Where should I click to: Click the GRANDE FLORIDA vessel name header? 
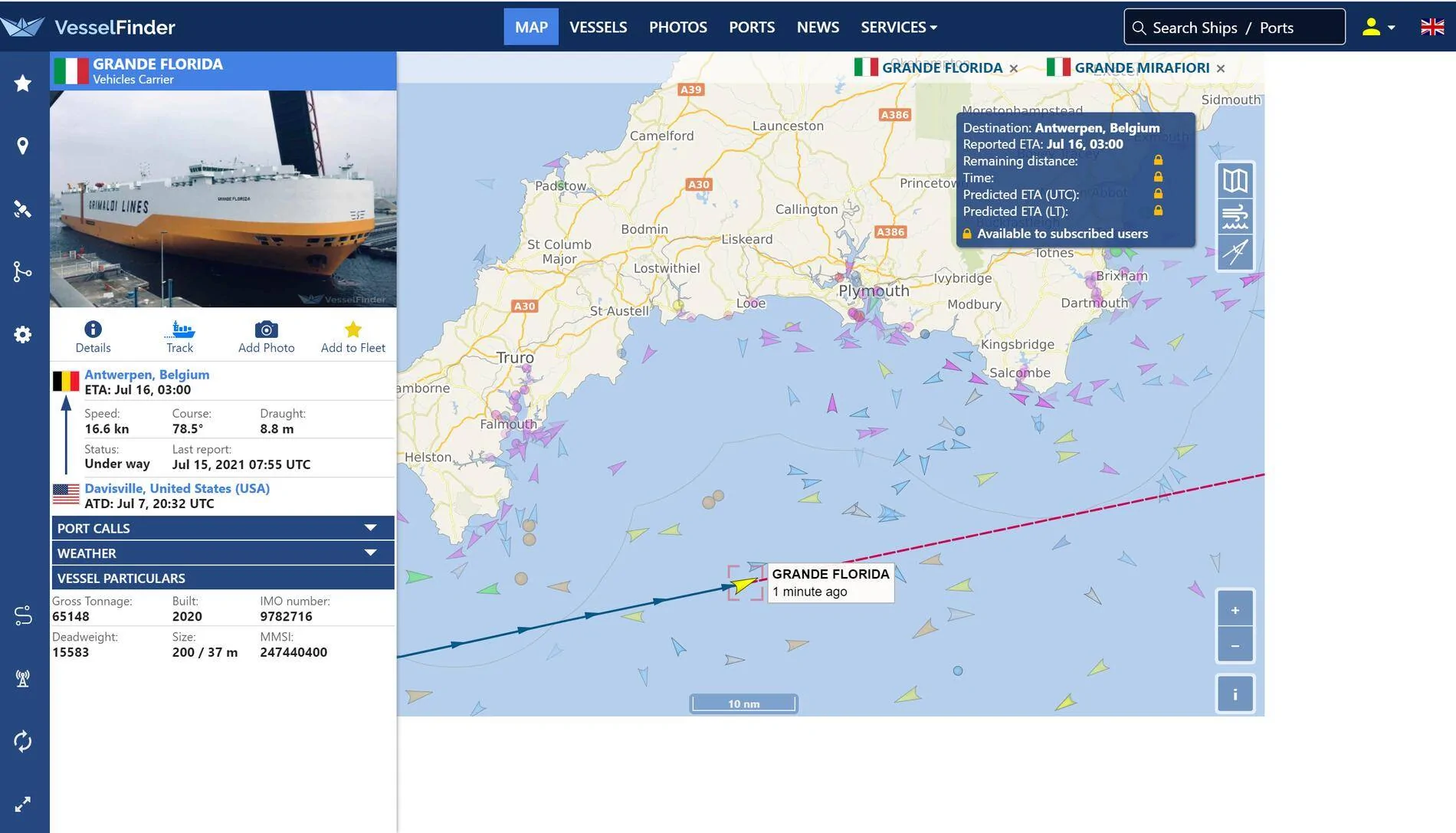[158, 64]
